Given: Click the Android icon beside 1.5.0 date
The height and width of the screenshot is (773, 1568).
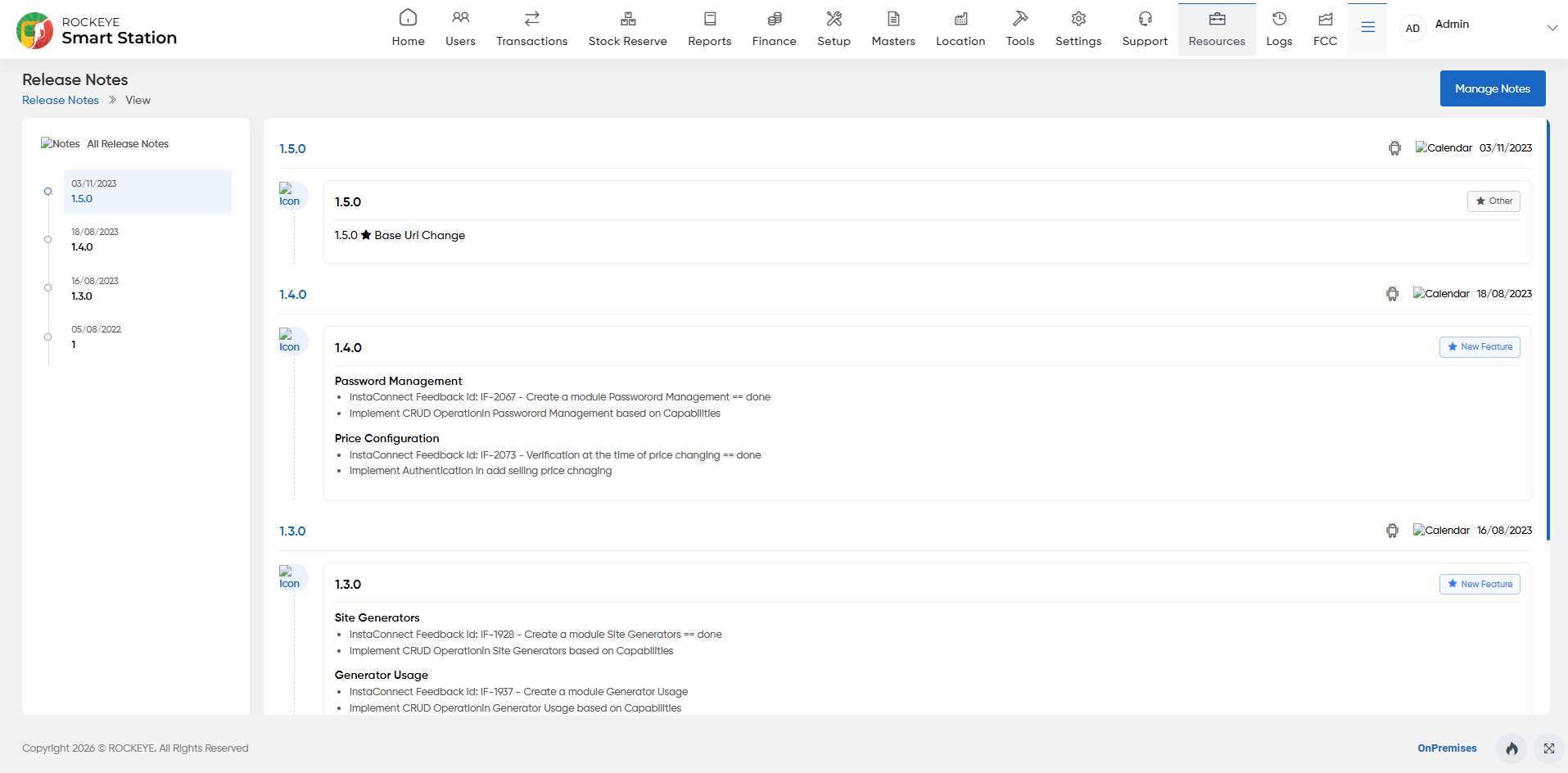Looking at the screenshot, I should tap(1394, 148).
